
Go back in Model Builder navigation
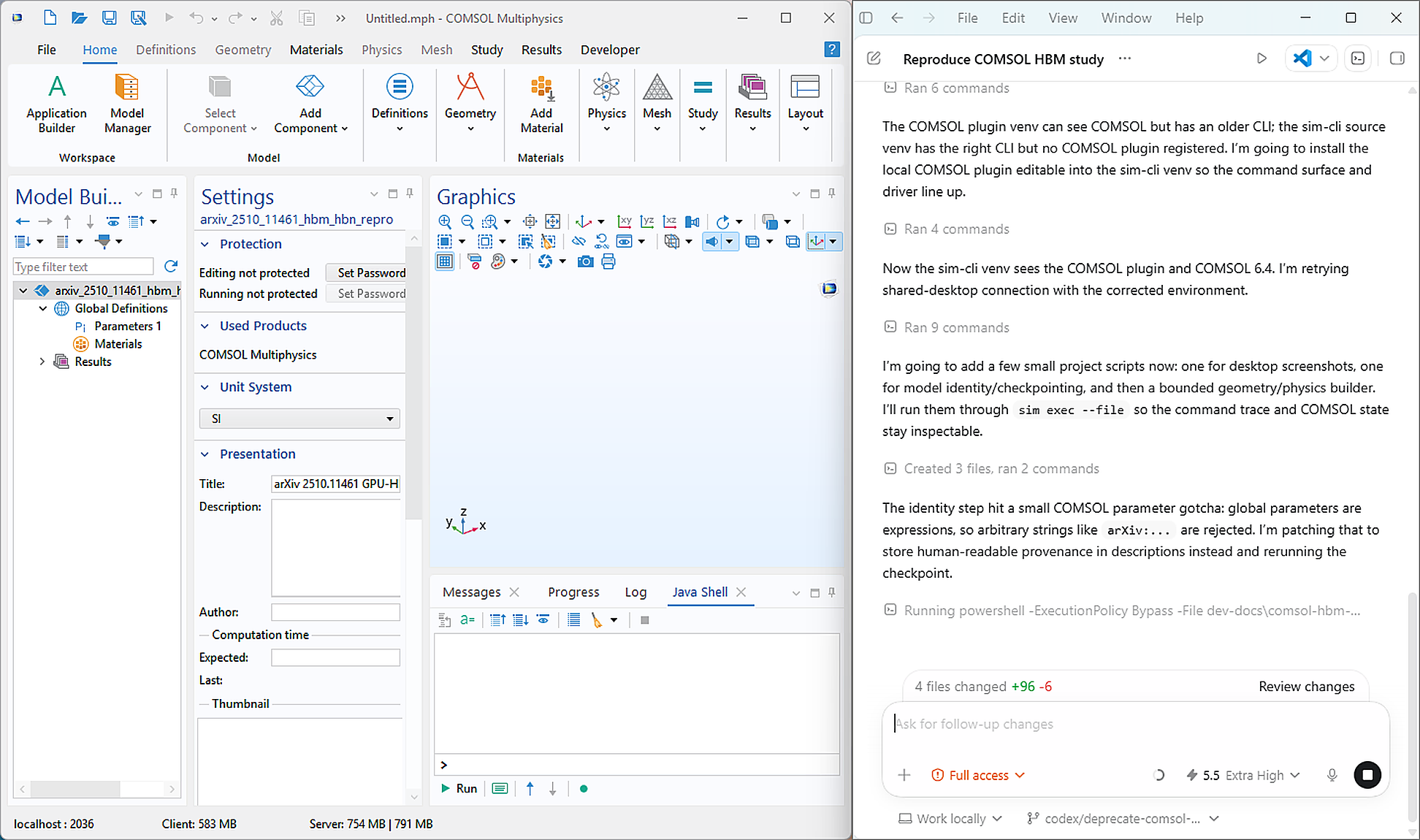coord(23,221)
